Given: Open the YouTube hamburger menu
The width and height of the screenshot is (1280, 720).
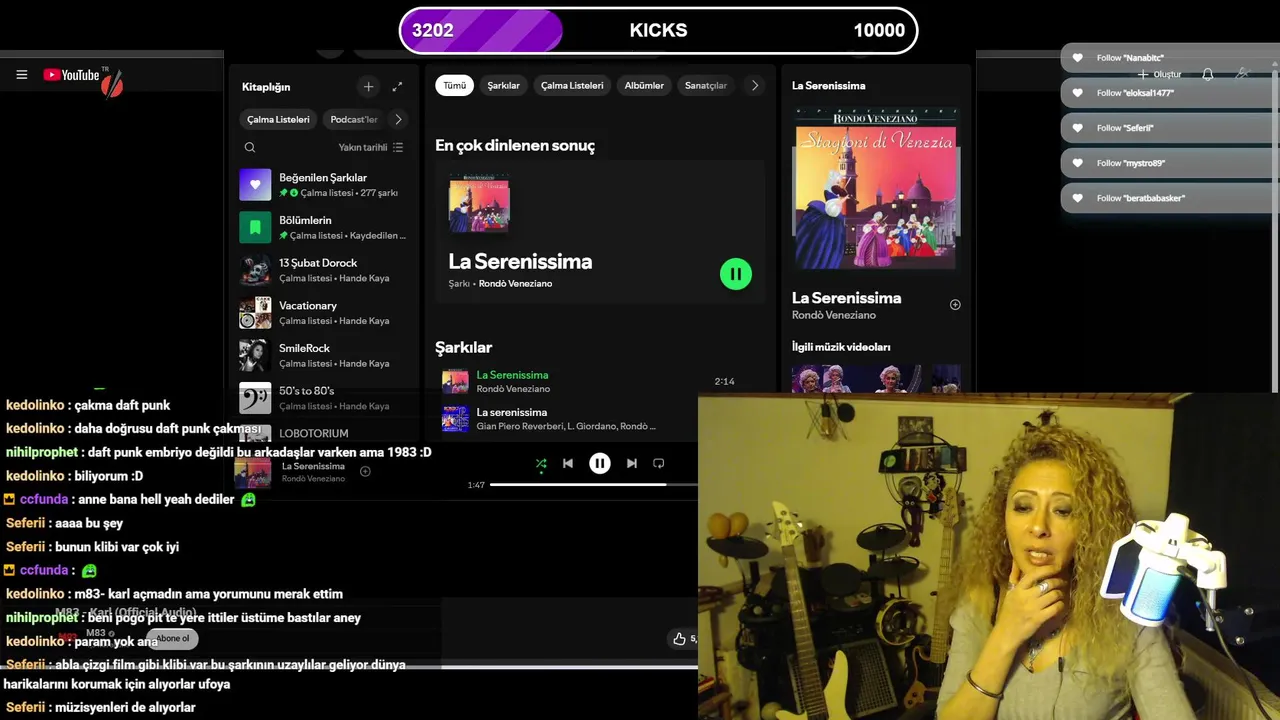Looking at the screenshot, I should point(21,75).
